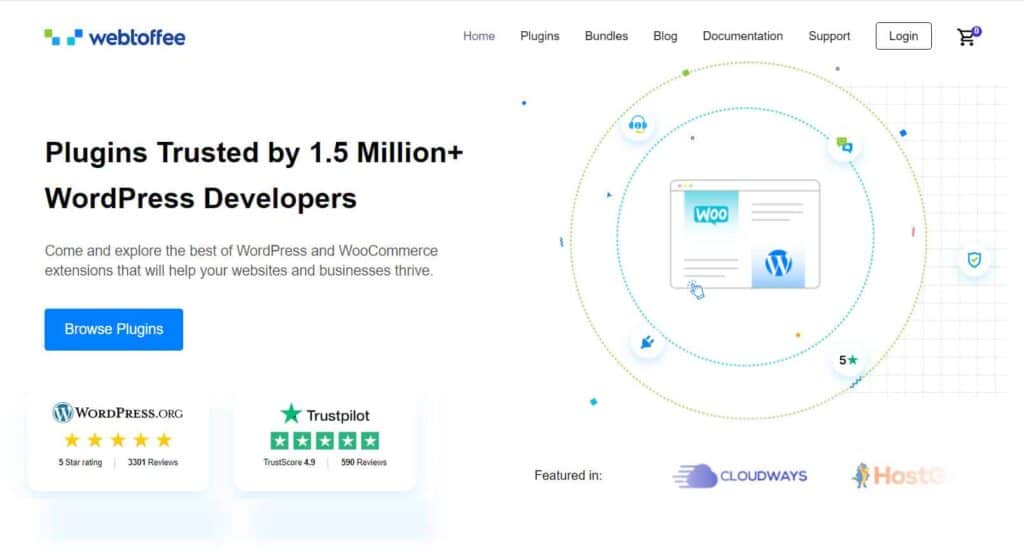Click the HostGator logo
1024x553 pixels.
pyautogui.click(x=898, y=475)
